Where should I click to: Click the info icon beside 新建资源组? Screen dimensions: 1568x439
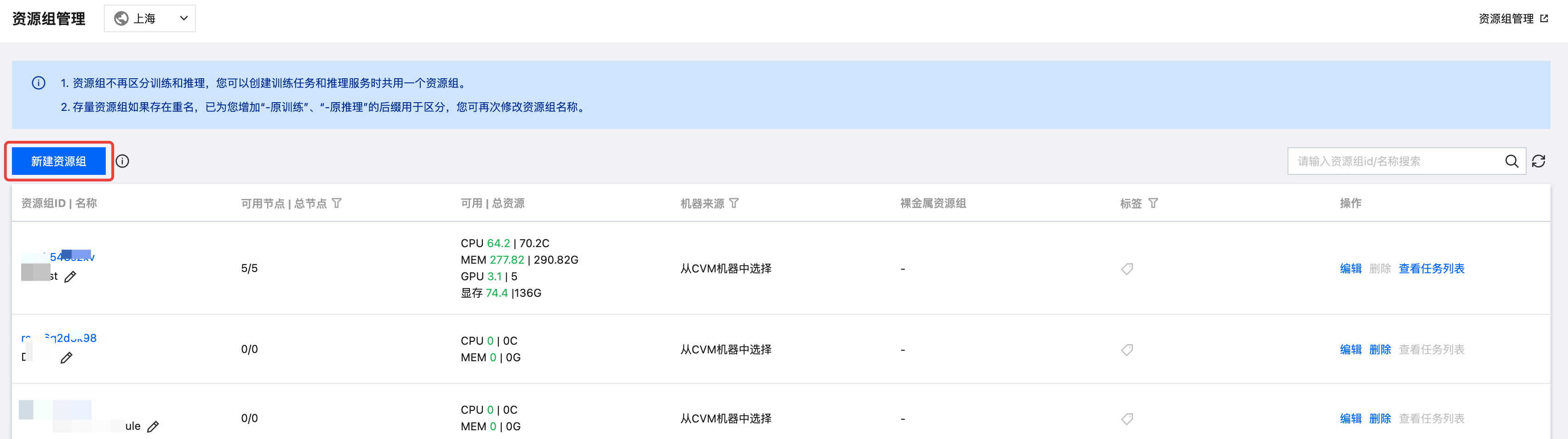click(122, 162)
